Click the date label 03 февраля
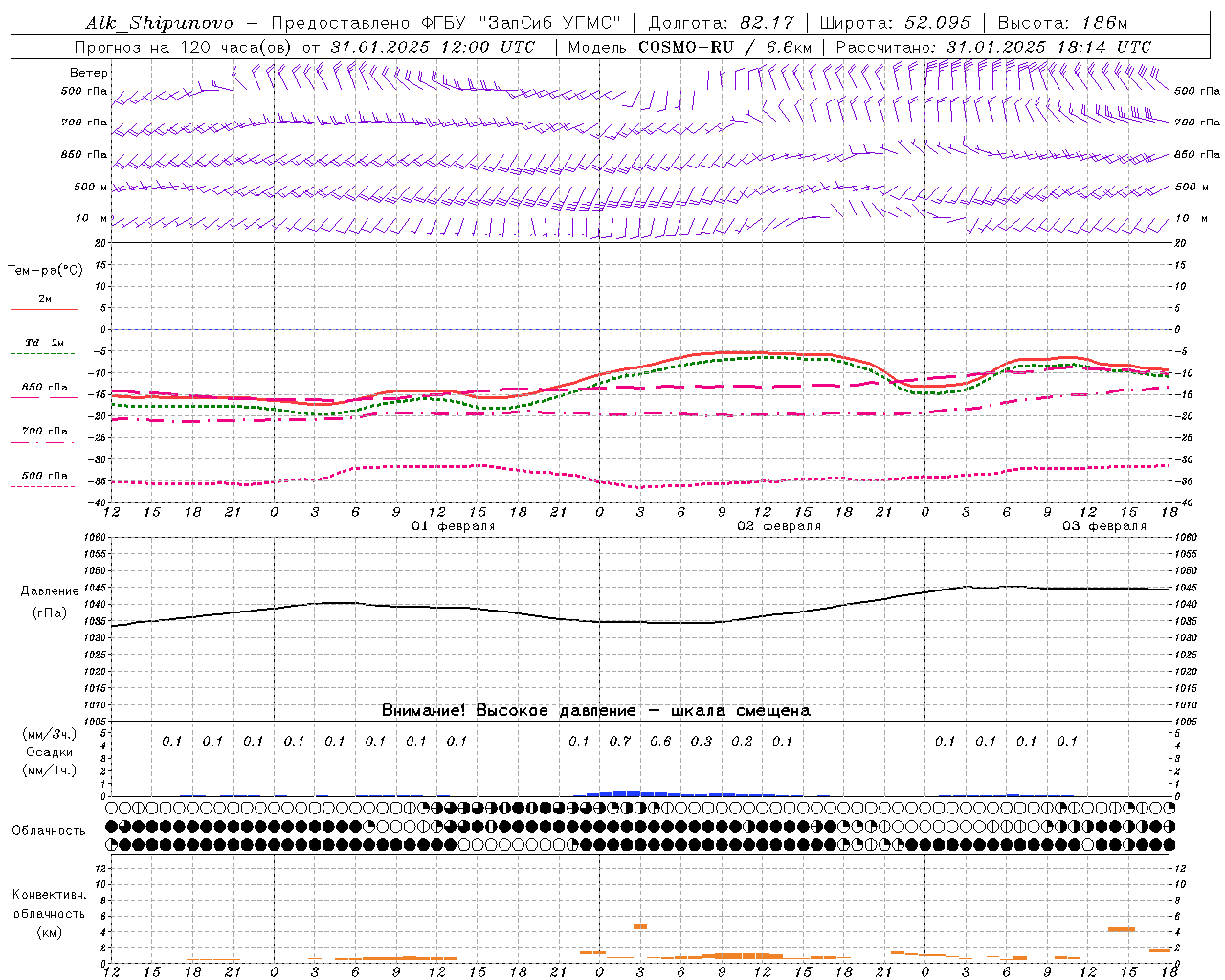The width and height of the screenshot is (1225, 980). tap(1104, 526)
